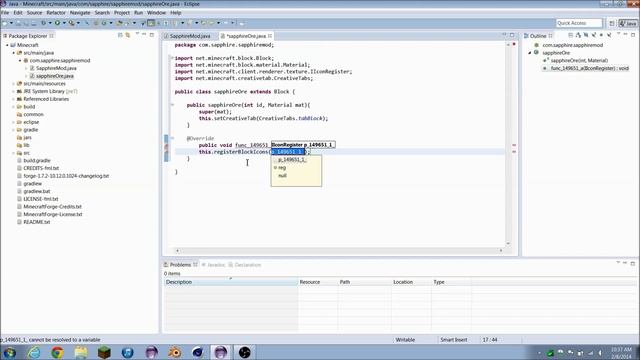Click the Back navigation arrow in toolbar

tap(211, 23)
